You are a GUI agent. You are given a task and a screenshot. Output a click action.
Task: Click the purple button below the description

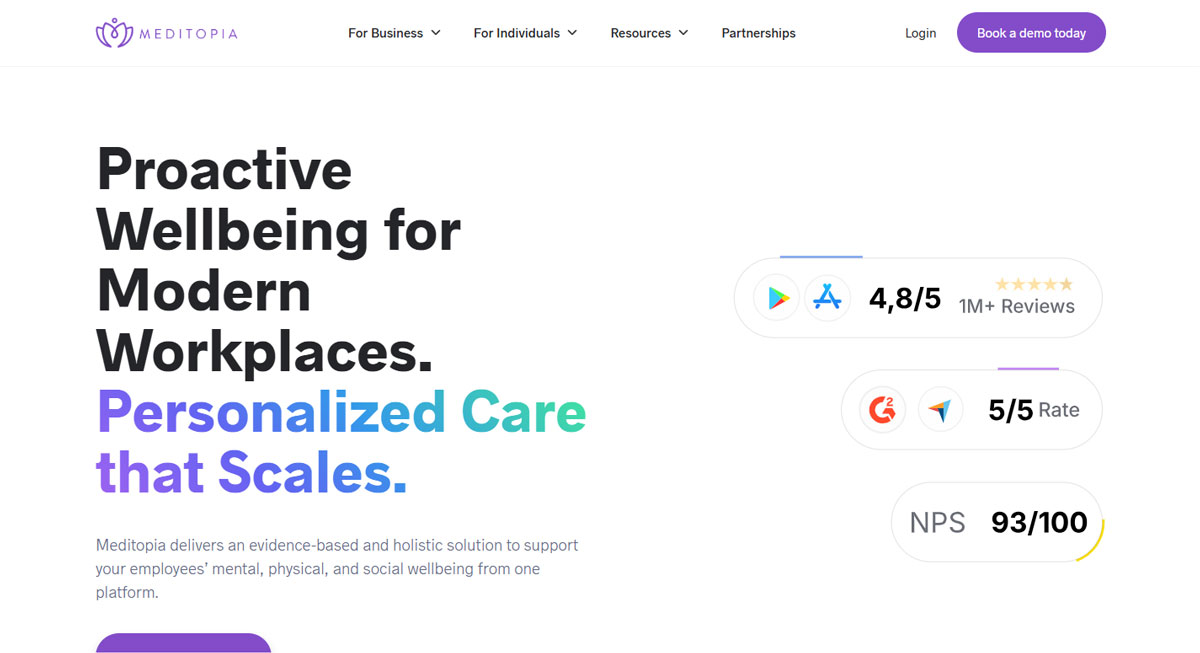click(x=183, y=643)
